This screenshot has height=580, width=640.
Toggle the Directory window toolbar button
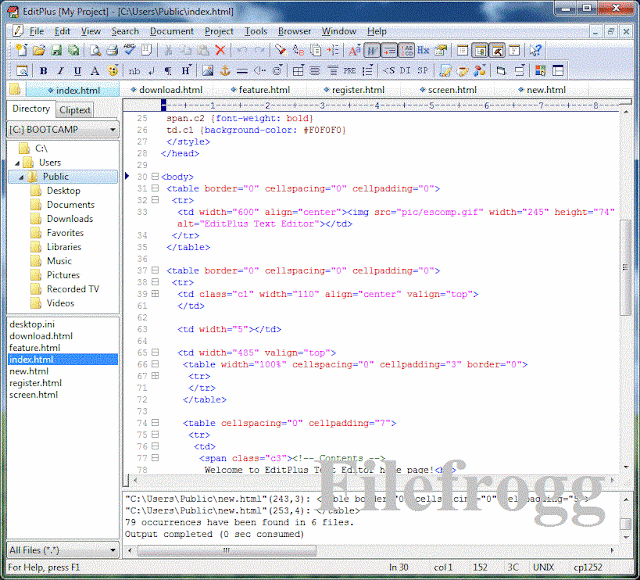(x=480, y=51)
